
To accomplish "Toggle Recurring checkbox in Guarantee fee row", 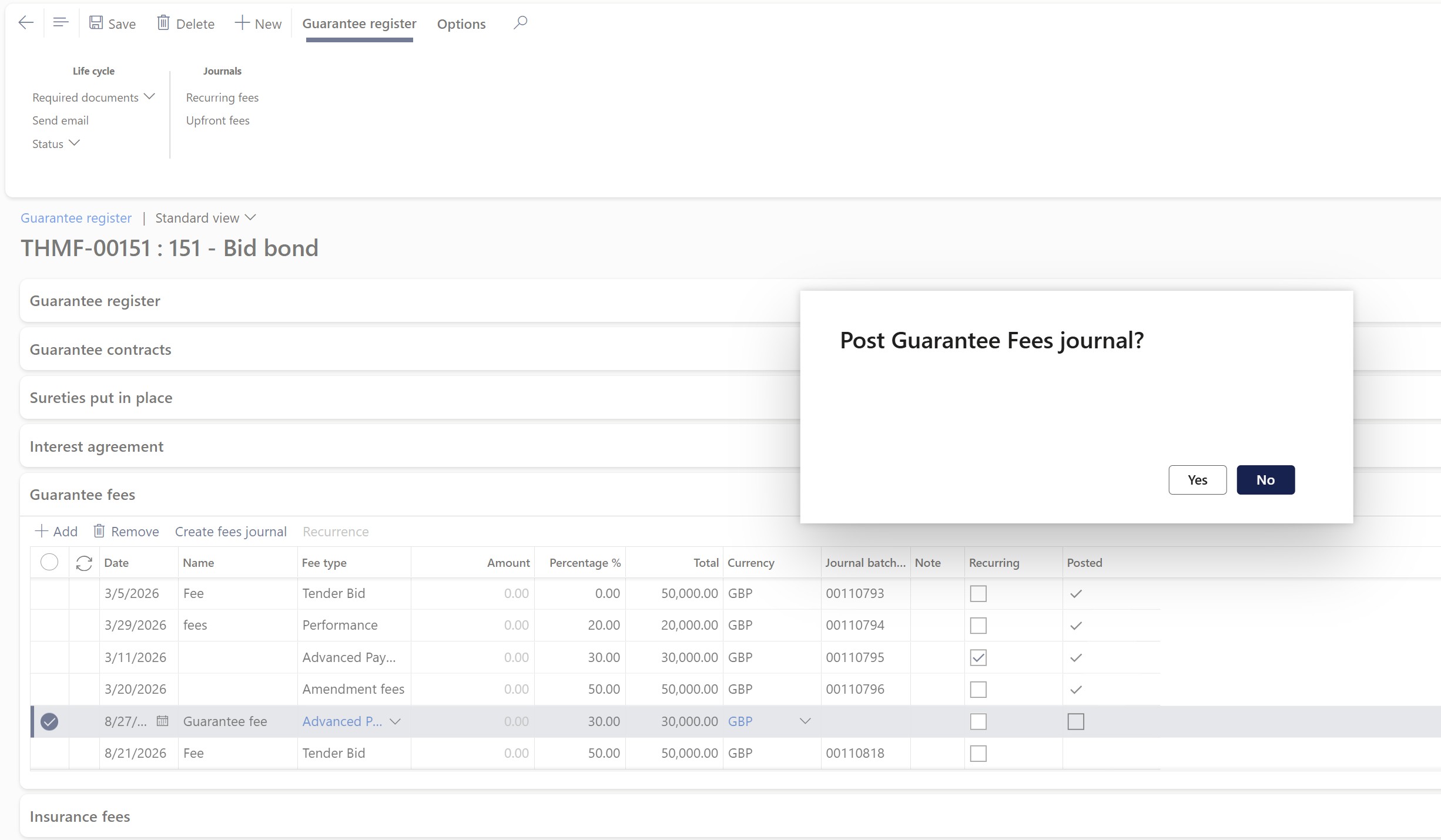I will tap(978, 721).
